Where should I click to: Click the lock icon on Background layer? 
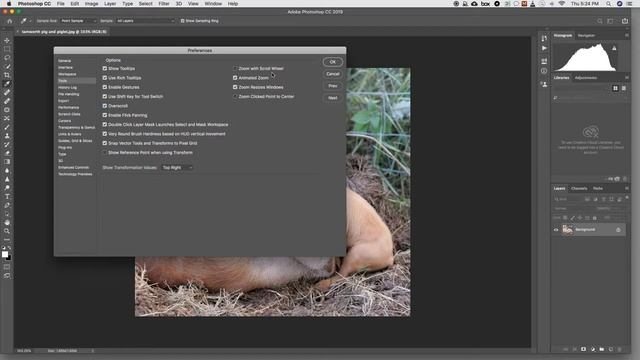point(618,230)
